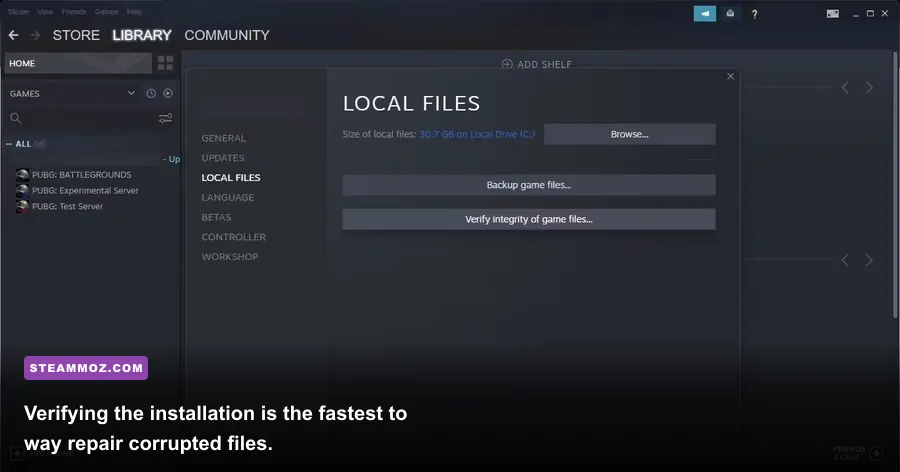This screenshot has width=900, height=472.
Task: Click the ADD SHELF label
Action: (544, 64)
